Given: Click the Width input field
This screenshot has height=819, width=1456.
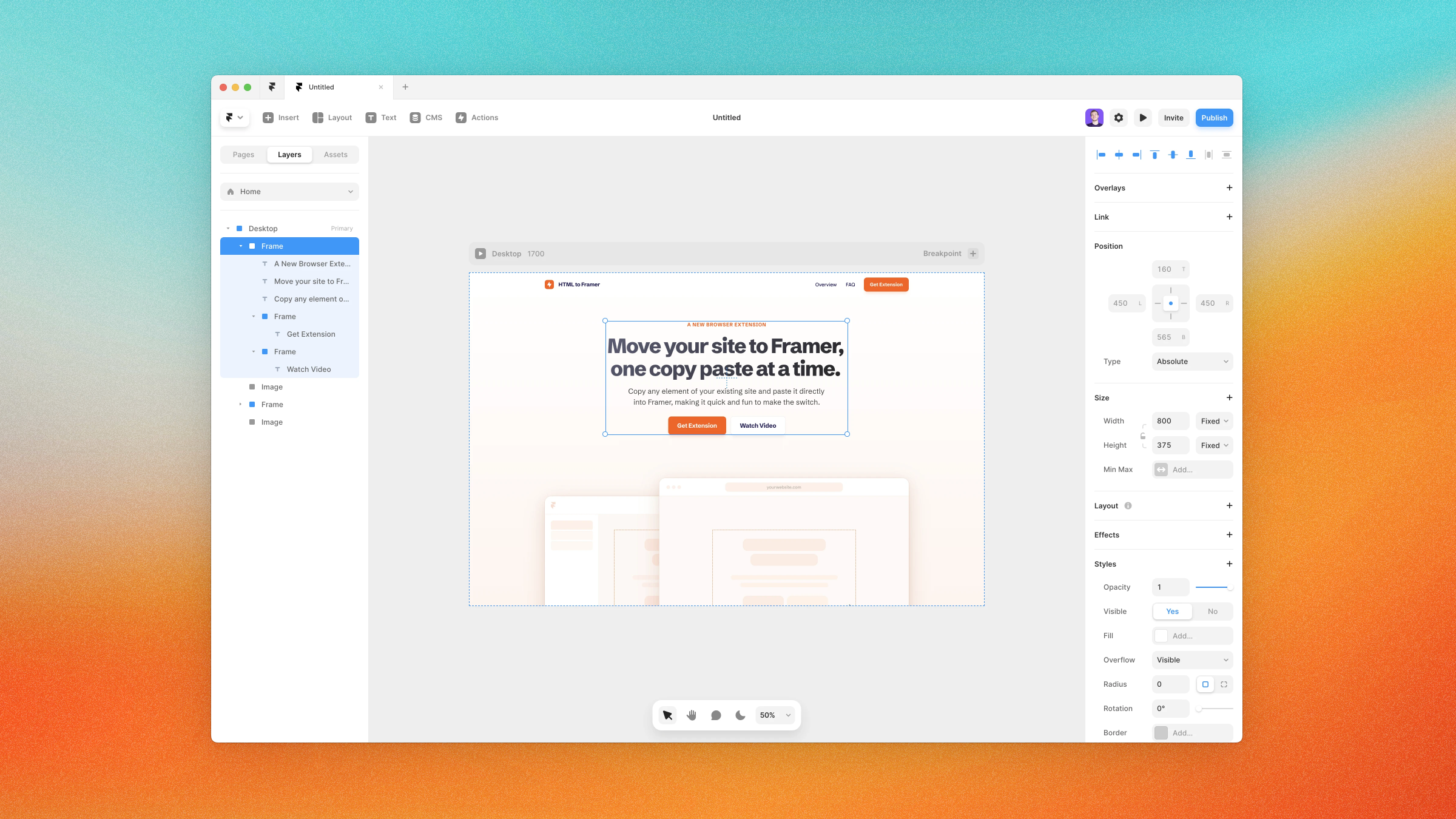Looking at the screenshot, I should pyautogui.click(x=1170, y=421).
